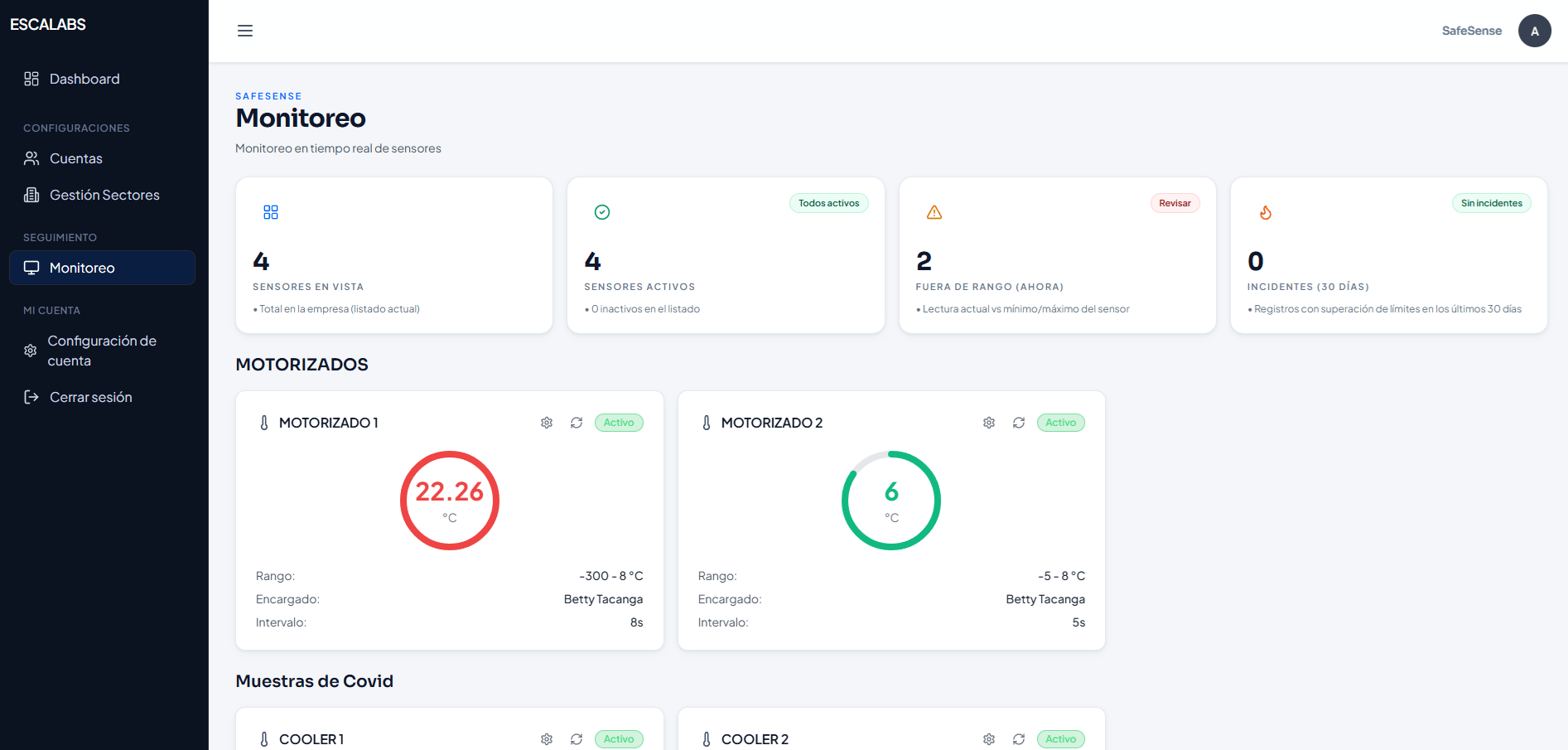The width and height of the screenshot is (1568, 750).
Task: Open settings gear for MOTORIZADO 2
Action: click(989, 423)
